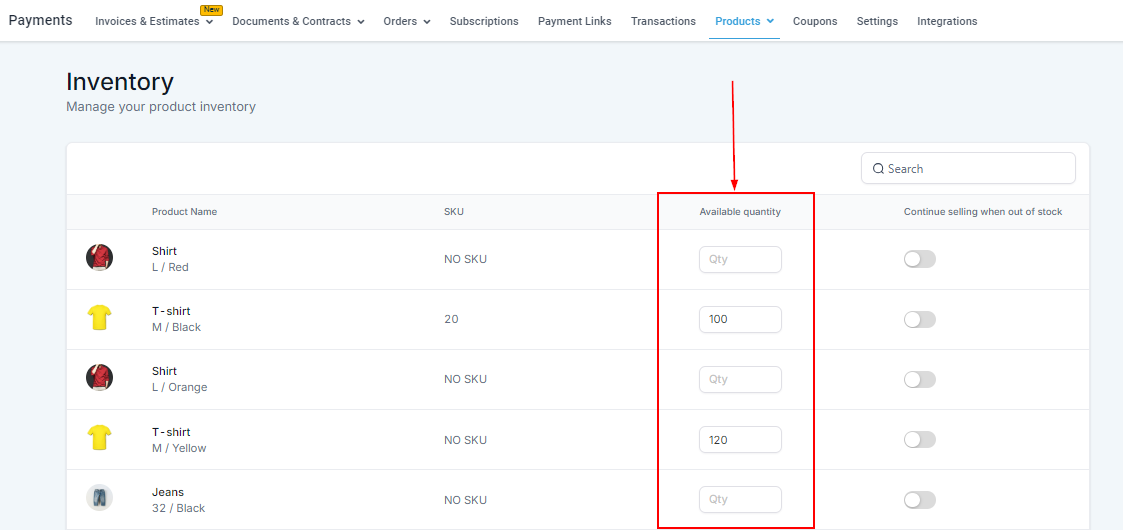1123x530 pixels.
Task: Open the Payment Links tab
Action: tap(574, 21)
